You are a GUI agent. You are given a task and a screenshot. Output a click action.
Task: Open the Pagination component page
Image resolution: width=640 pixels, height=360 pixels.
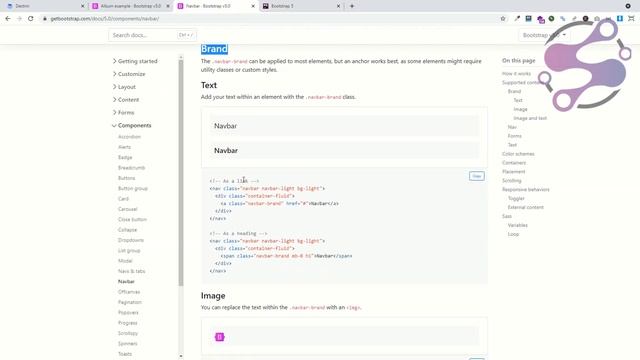[x=130, y=302]
